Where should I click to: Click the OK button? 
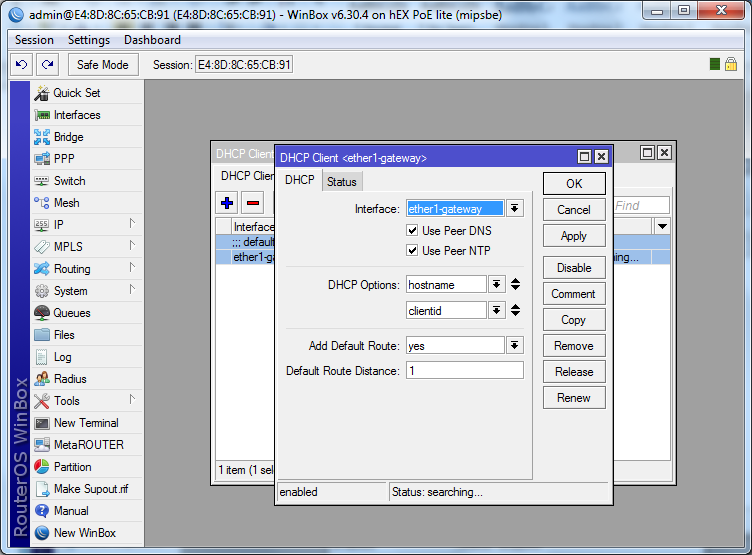click(x=574, y=184)
